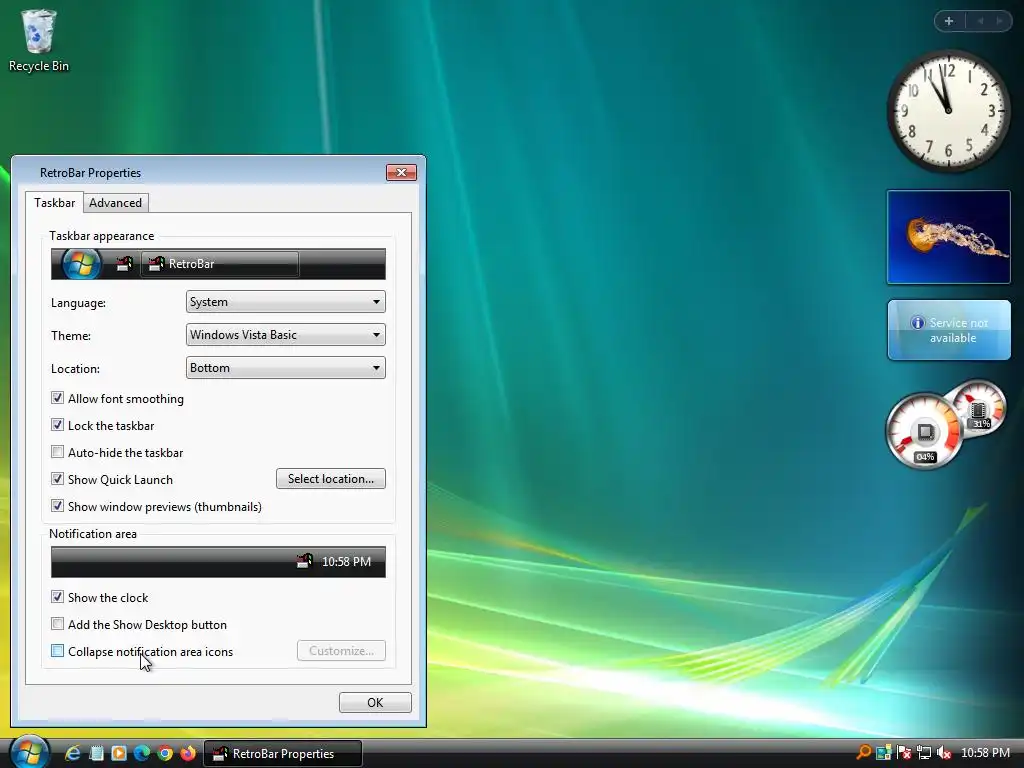Click the jellyfish slideshow gadget picture
1024x768 pixels.
point(948,237)
